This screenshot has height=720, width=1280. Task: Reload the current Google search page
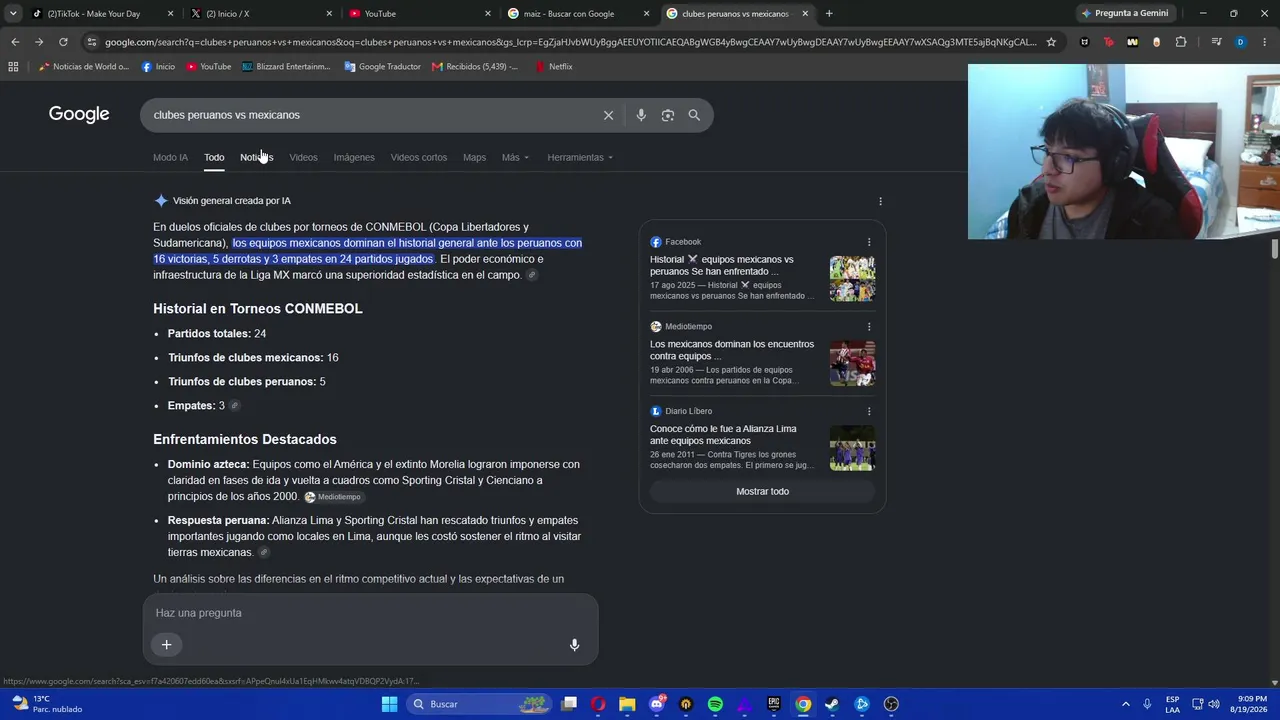tap(63, 42)
